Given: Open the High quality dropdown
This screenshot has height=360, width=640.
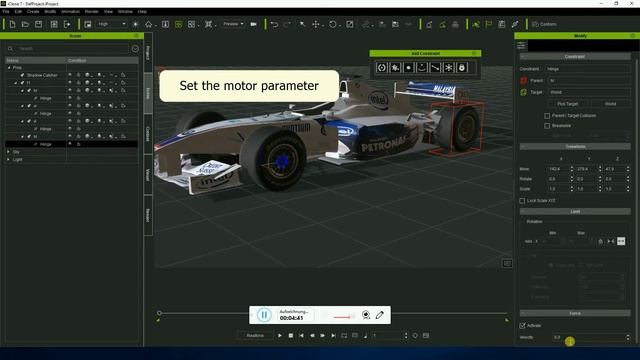Looking at the screenshot, I should point(111,24).
